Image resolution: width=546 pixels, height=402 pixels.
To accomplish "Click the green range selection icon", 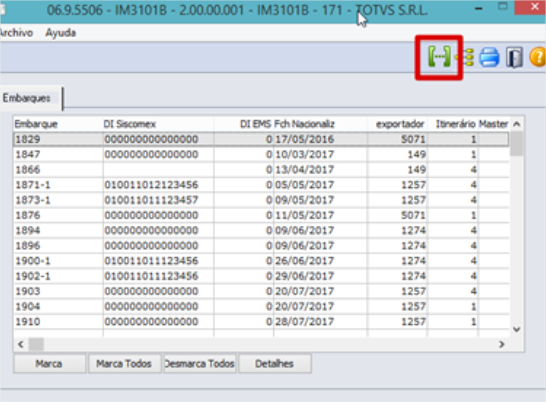I will (x=439, y=57).
